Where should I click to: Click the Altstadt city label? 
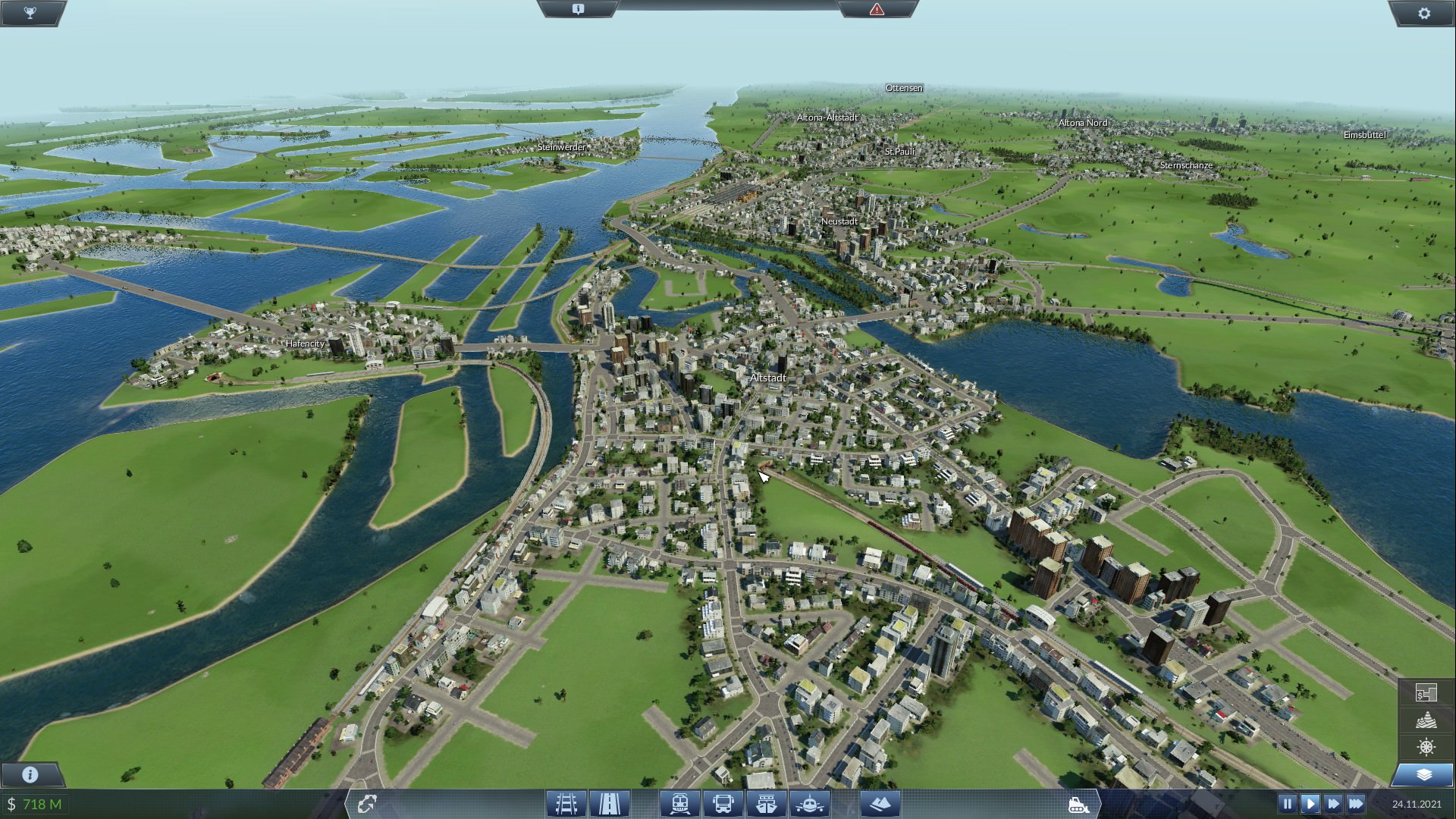[x=768, y=378]
